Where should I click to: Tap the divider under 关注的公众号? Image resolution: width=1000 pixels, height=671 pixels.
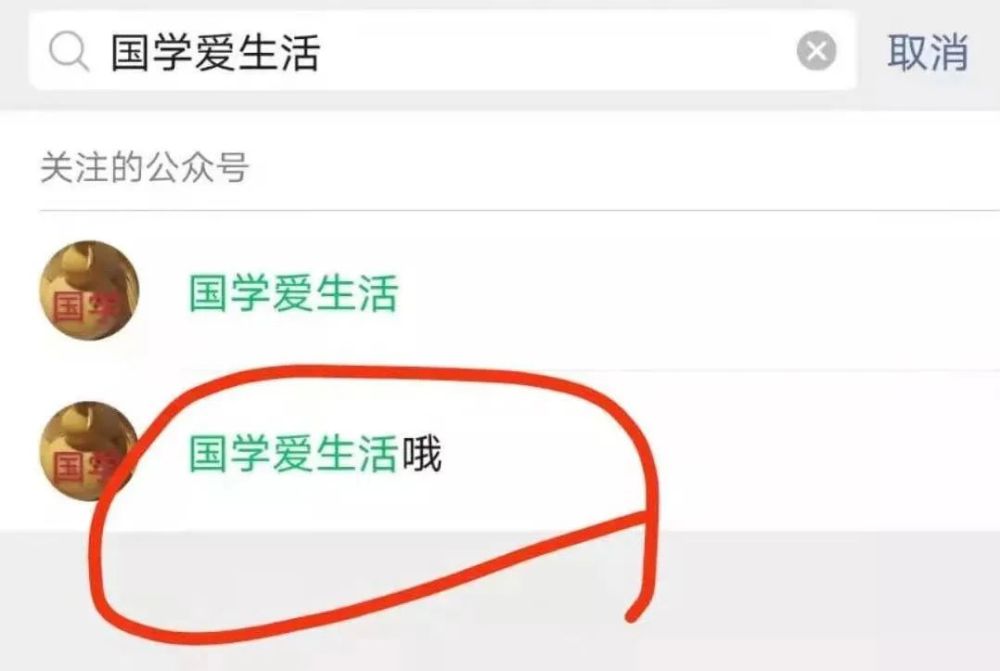point(519,210)
